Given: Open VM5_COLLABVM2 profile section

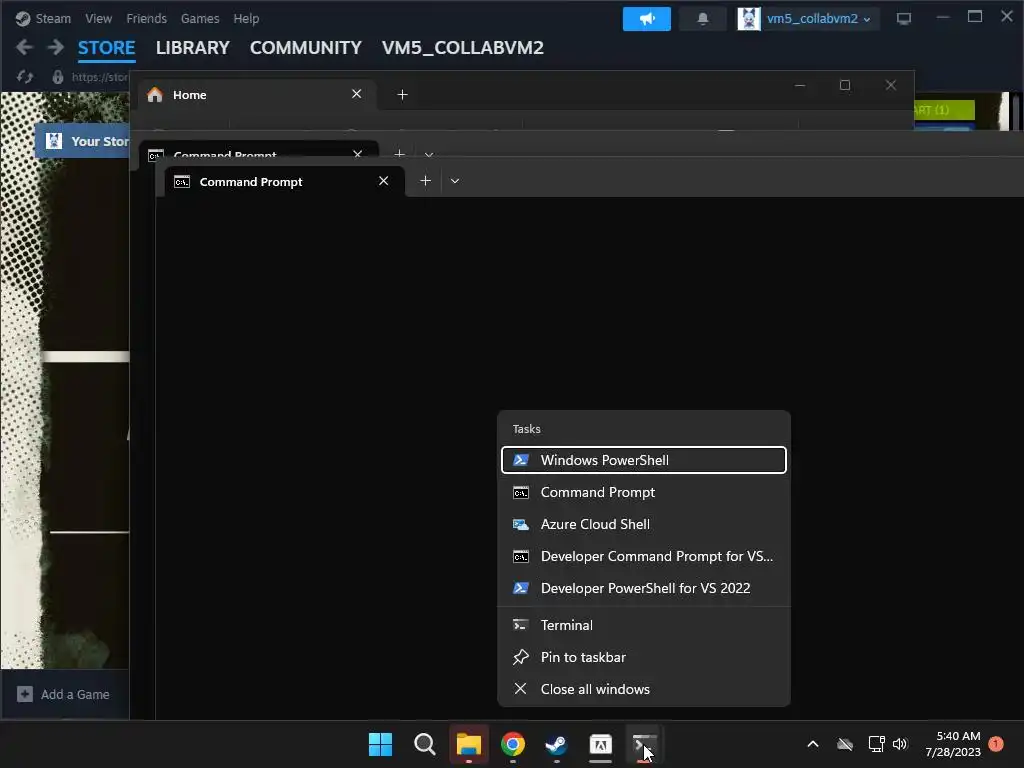Looking at the screenshot, I should (462, 48).
